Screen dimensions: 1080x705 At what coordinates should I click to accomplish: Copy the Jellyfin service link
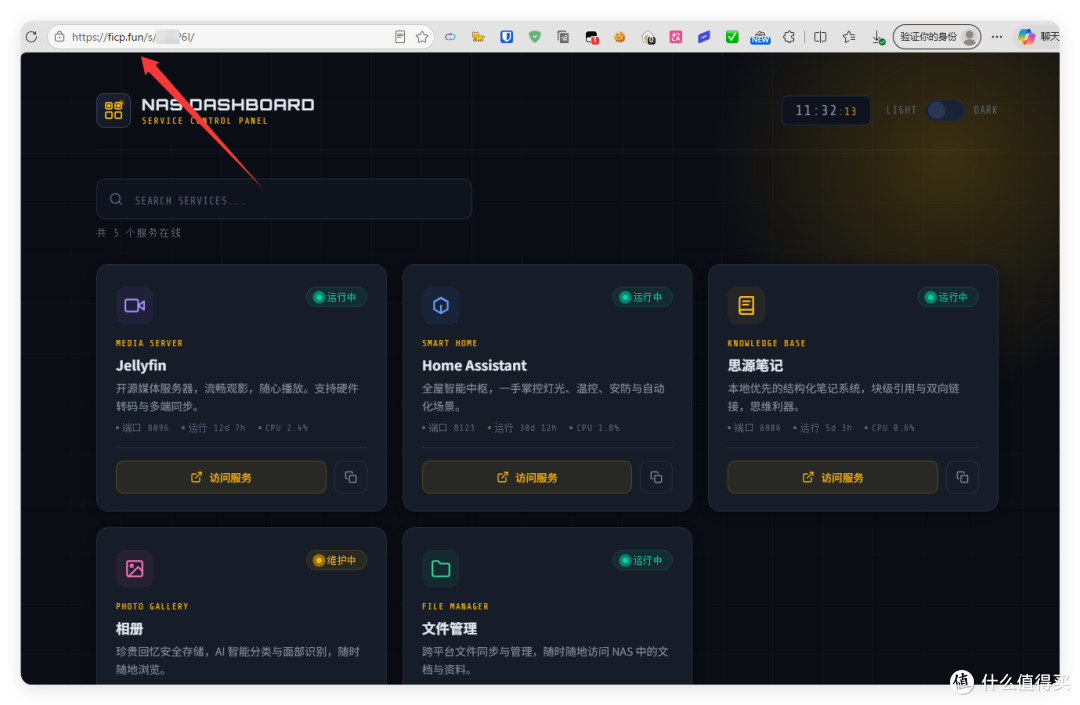351,477
